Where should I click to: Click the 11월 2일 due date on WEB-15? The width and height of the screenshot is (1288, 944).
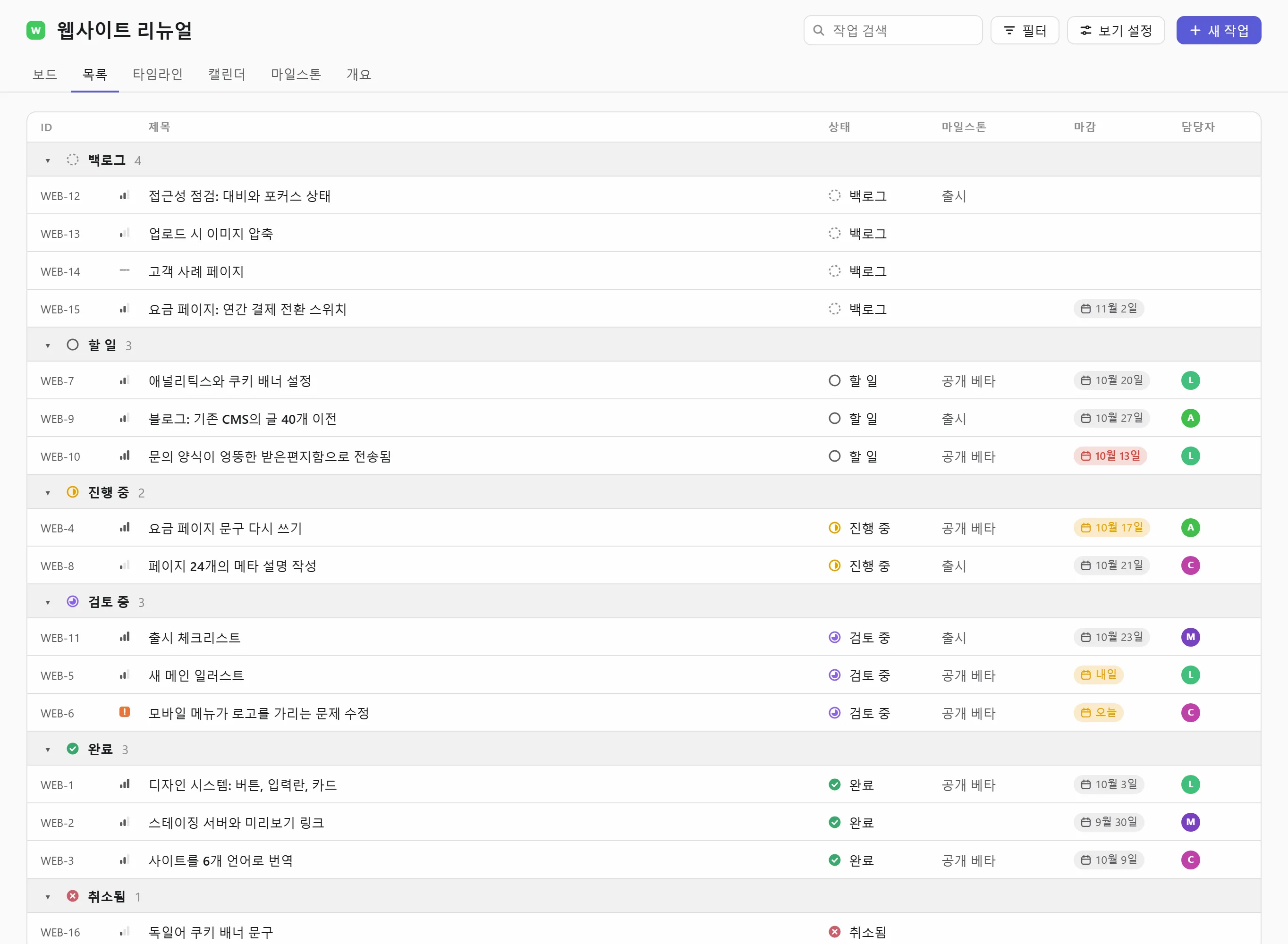(x=1109, y=309)
